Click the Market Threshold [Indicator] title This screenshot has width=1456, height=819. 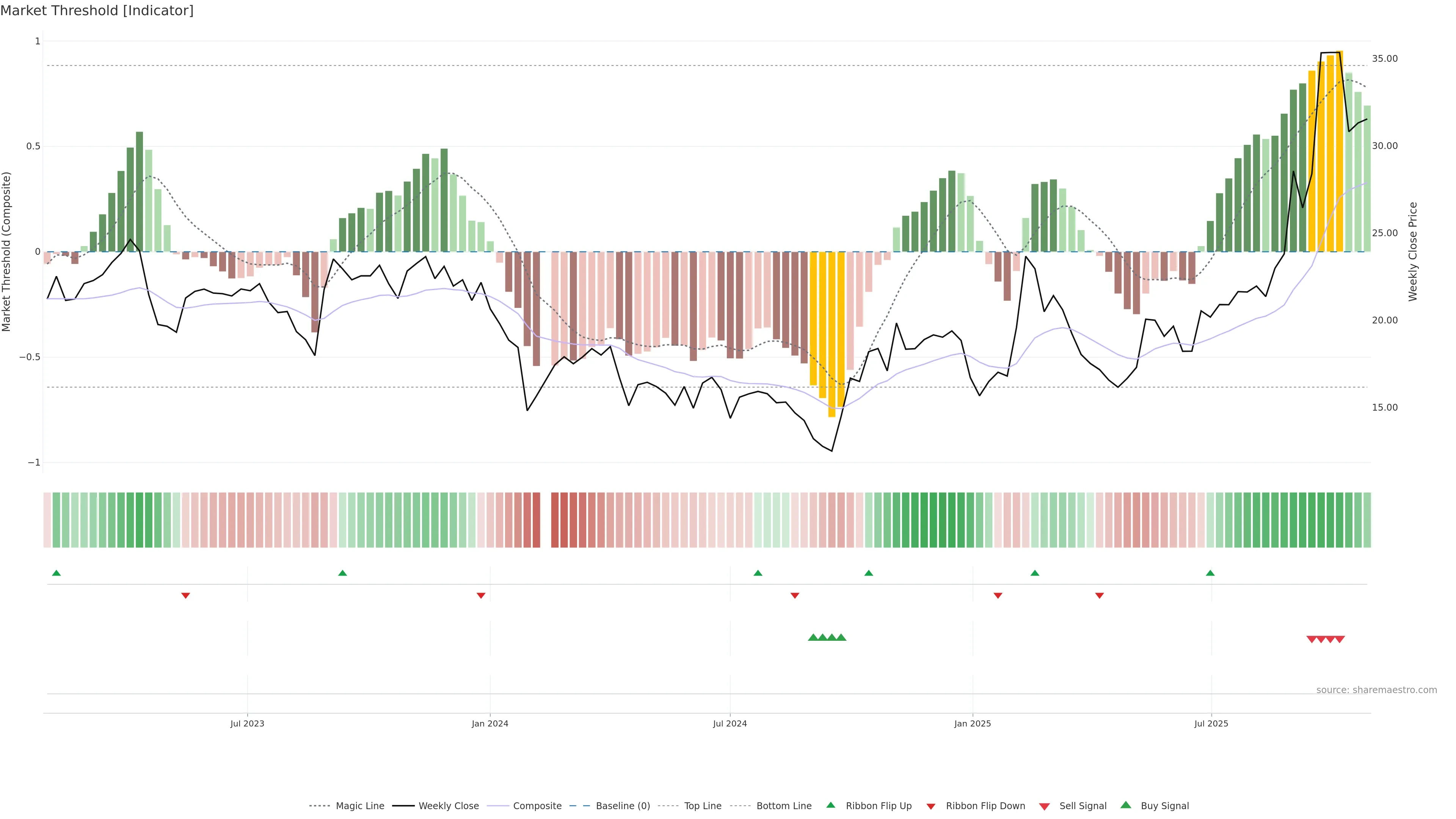tap(97, 11)
